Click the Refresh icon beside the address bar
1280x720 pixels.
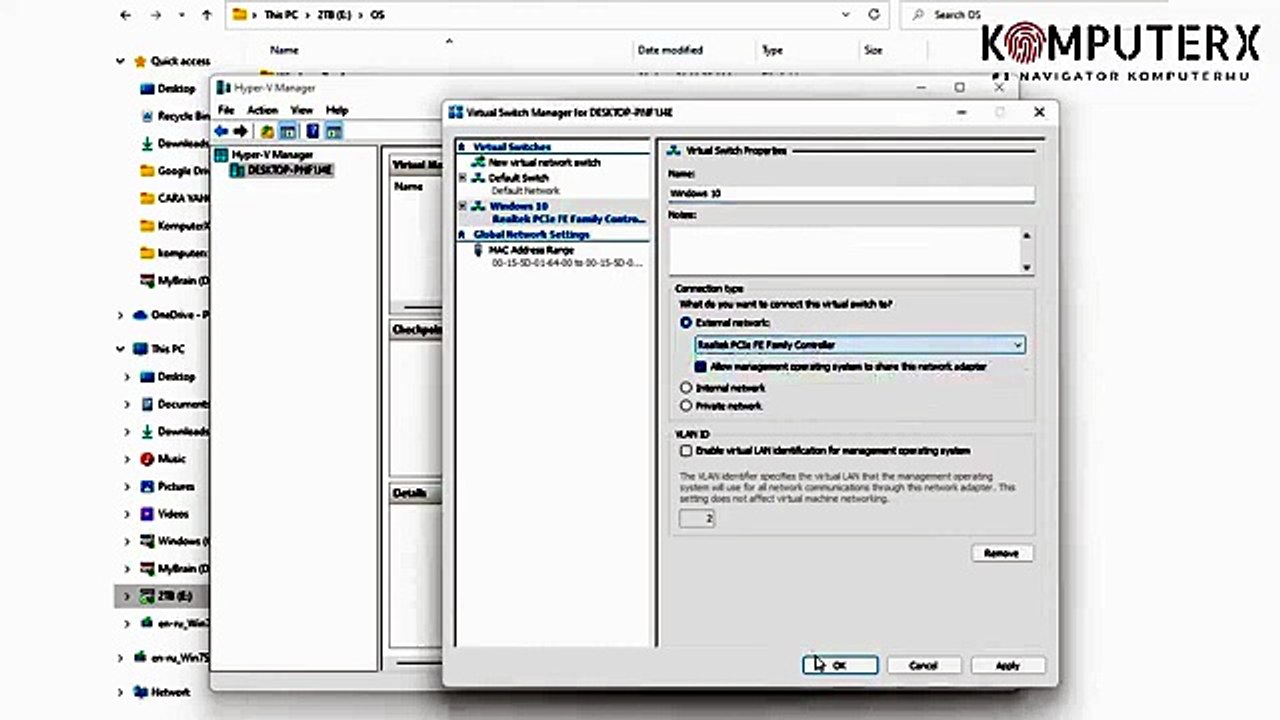pyautogui.click(x=874, y=15)
